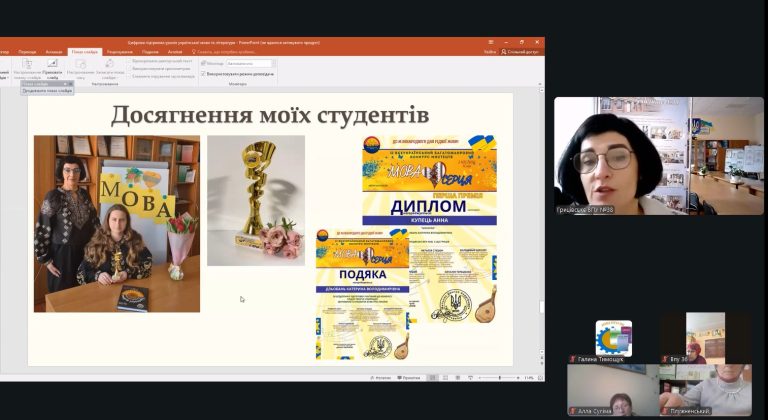Click muted mic icon beside Впу 36
This screenshot has height=420, width=768.
point(665,359)
